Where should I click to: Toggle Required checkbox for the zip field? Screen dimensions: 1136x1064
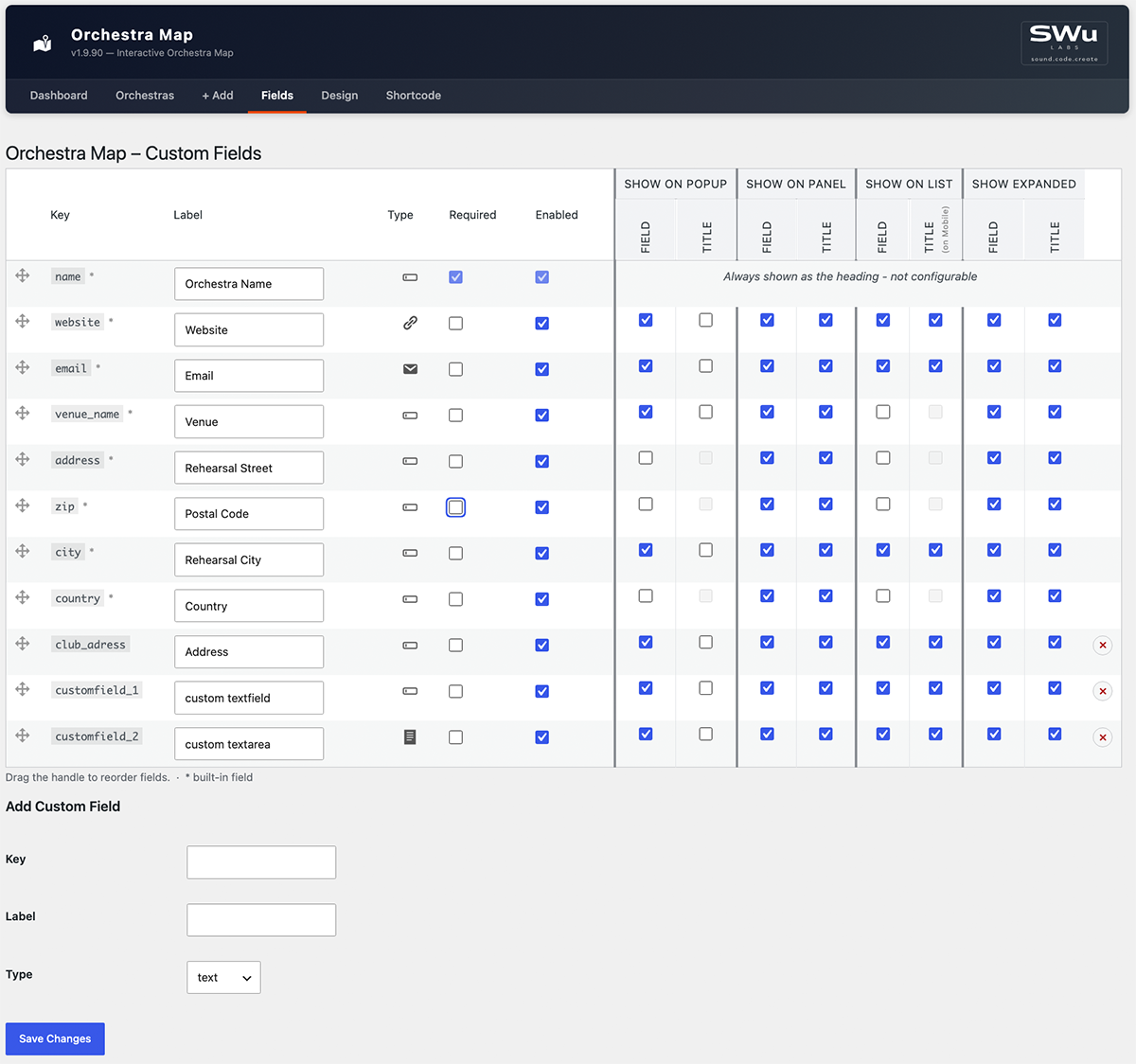point(455,507)
